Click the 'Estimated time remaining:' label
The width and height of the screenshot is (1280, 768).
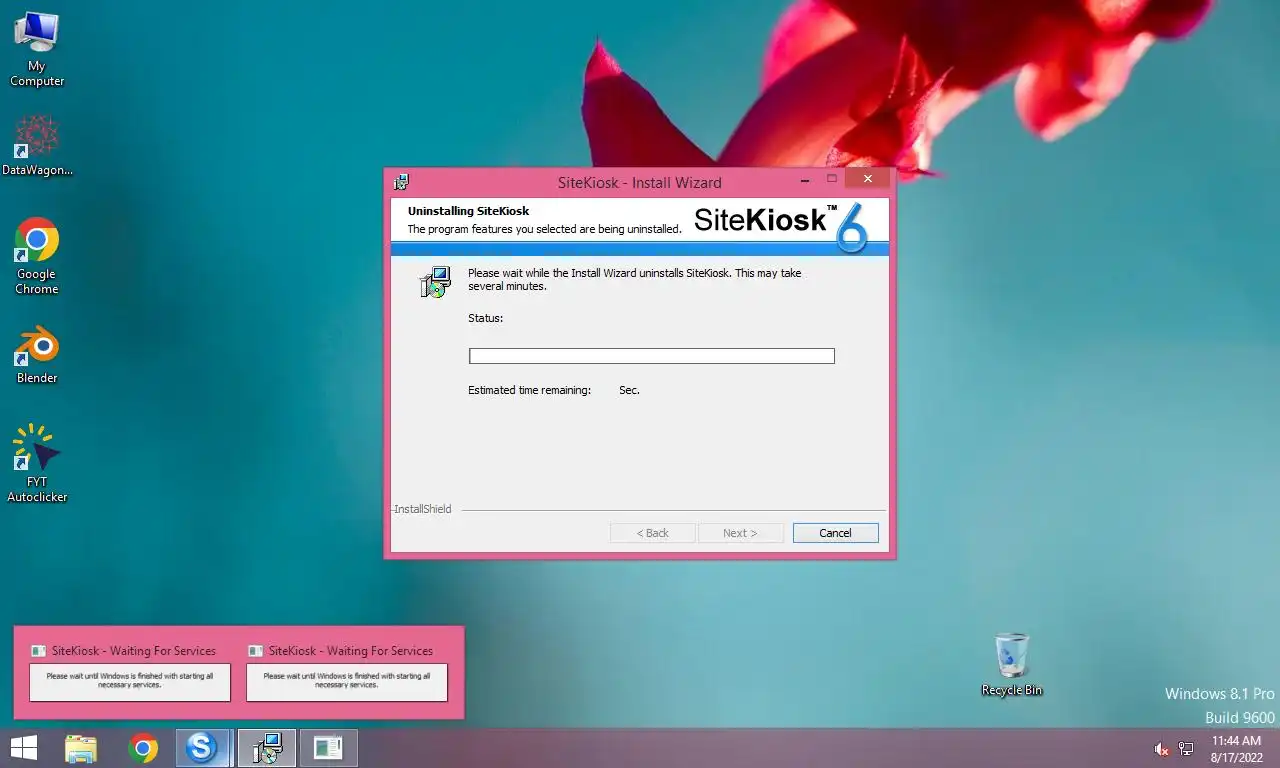tap(530, 390)
